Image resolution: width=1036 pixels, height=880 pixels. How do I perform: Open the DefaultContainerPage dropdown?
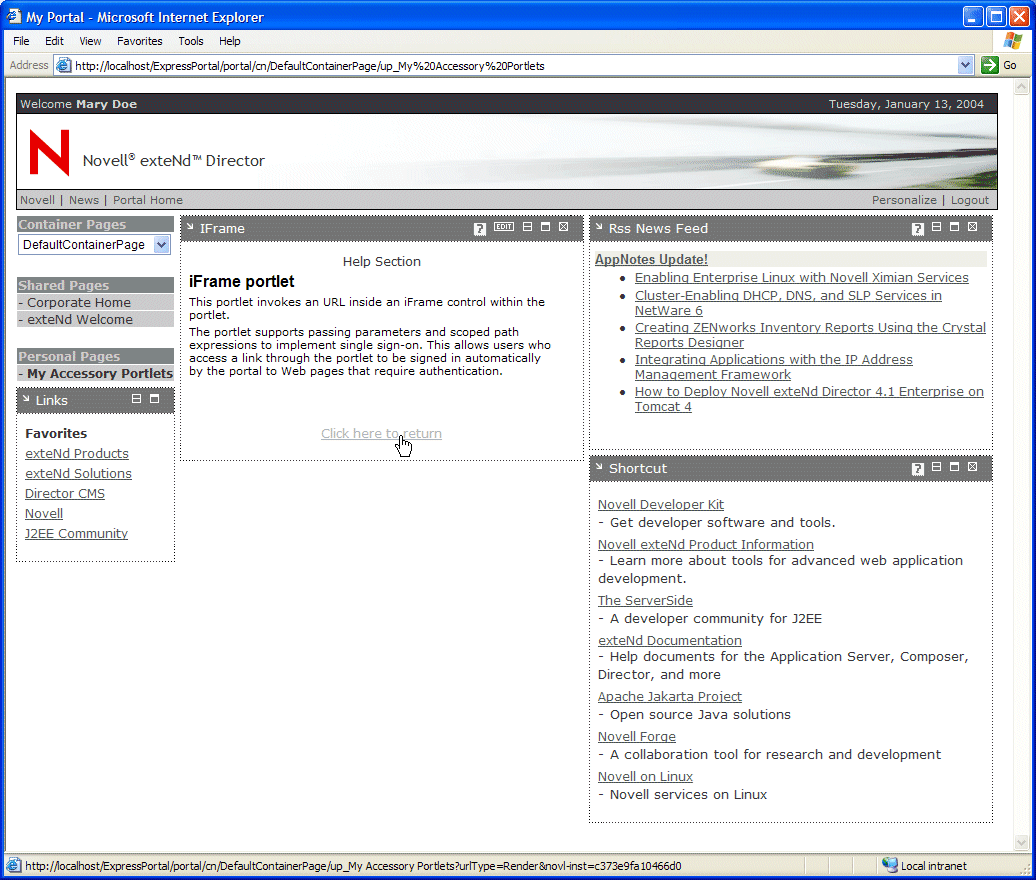[x=161, y=244]
